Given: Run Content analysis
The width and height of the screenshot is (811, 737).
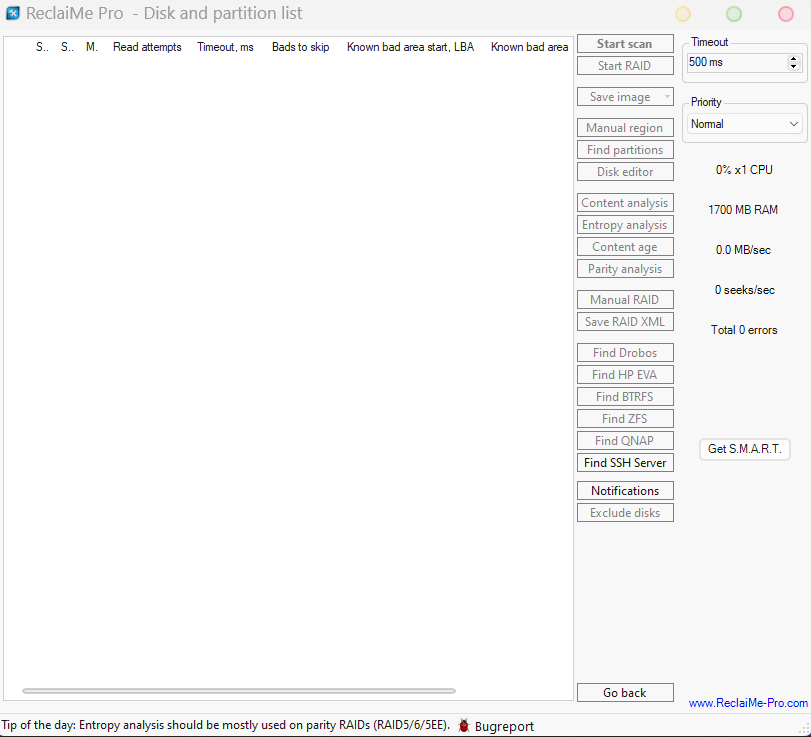Looking at the screenshot, I should pyautogui.click(x=625, y=203).
